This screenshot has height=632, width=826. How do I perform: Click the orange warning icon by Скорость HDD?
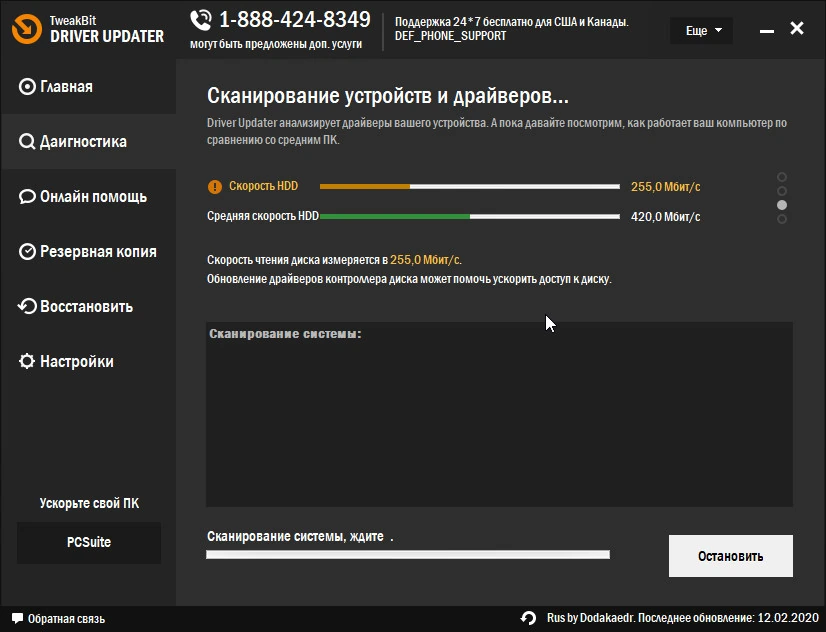[x=215, y=186]
